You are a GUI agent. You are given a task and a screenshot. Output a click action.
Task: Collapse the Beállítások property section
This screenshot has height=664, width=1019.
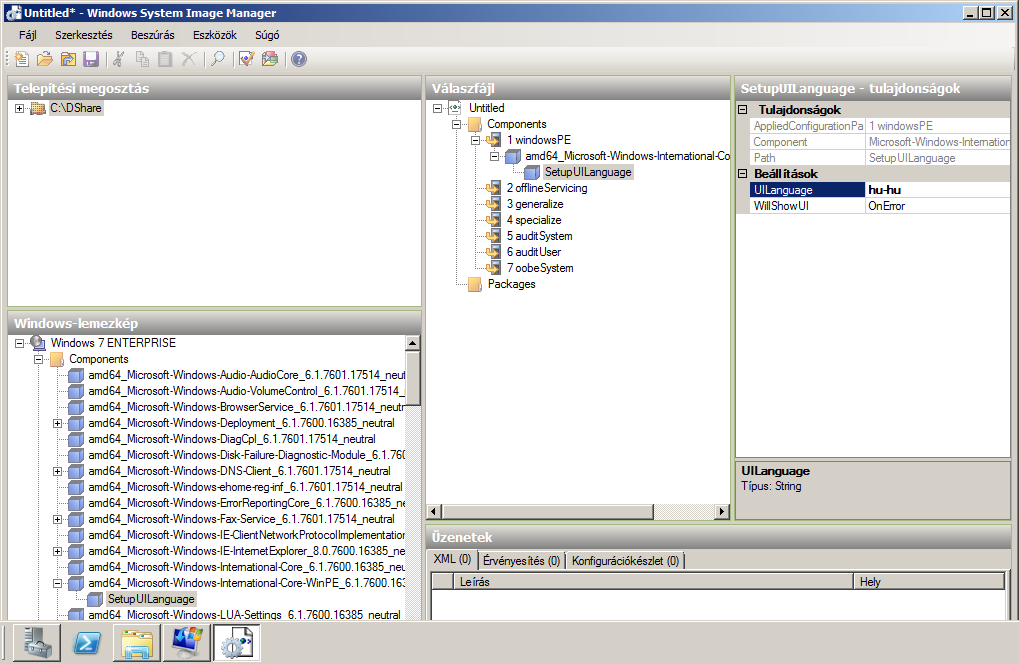(743, 173)
